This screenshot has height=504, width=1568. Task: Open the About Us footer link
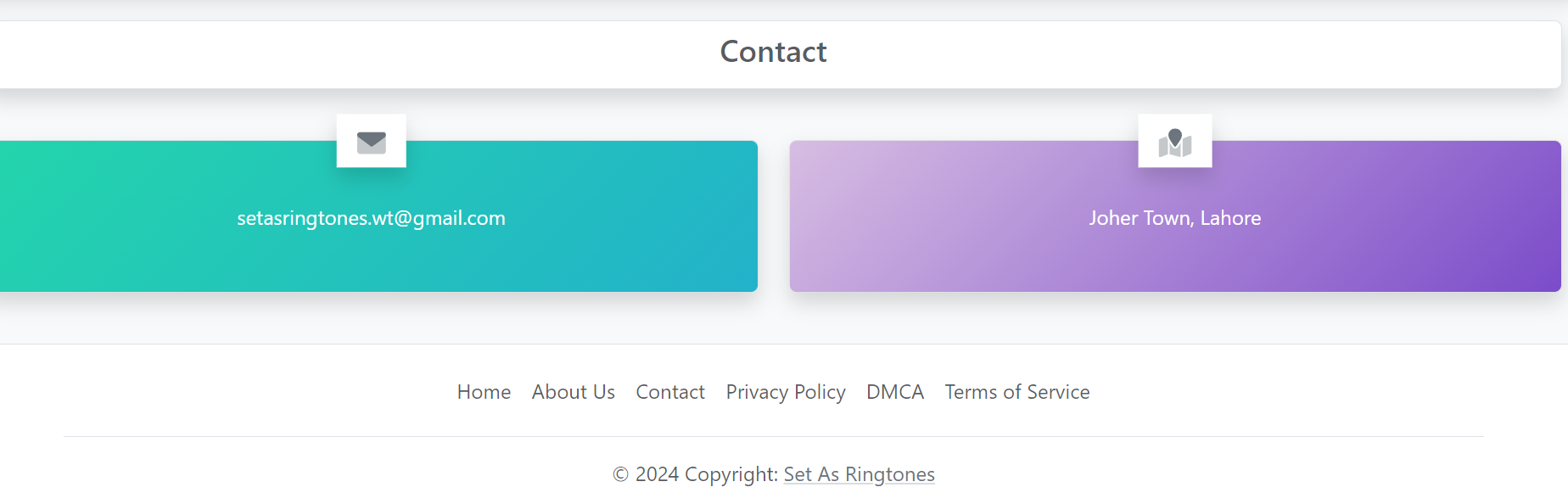tap(573, 392)
